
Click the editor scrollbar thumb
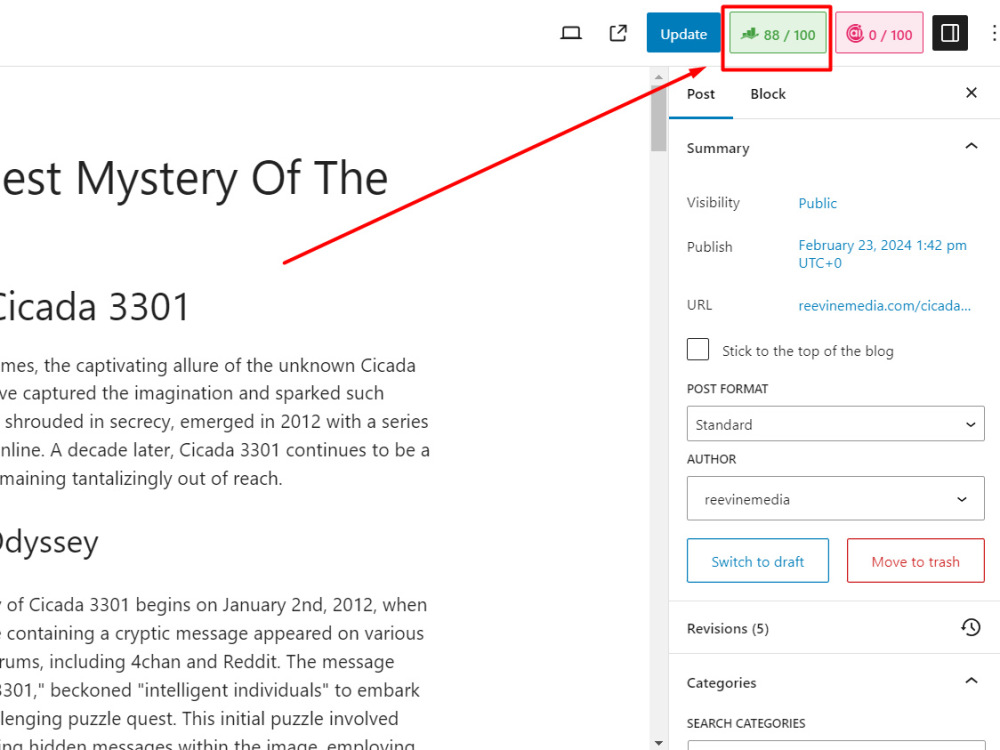point(659,118)
